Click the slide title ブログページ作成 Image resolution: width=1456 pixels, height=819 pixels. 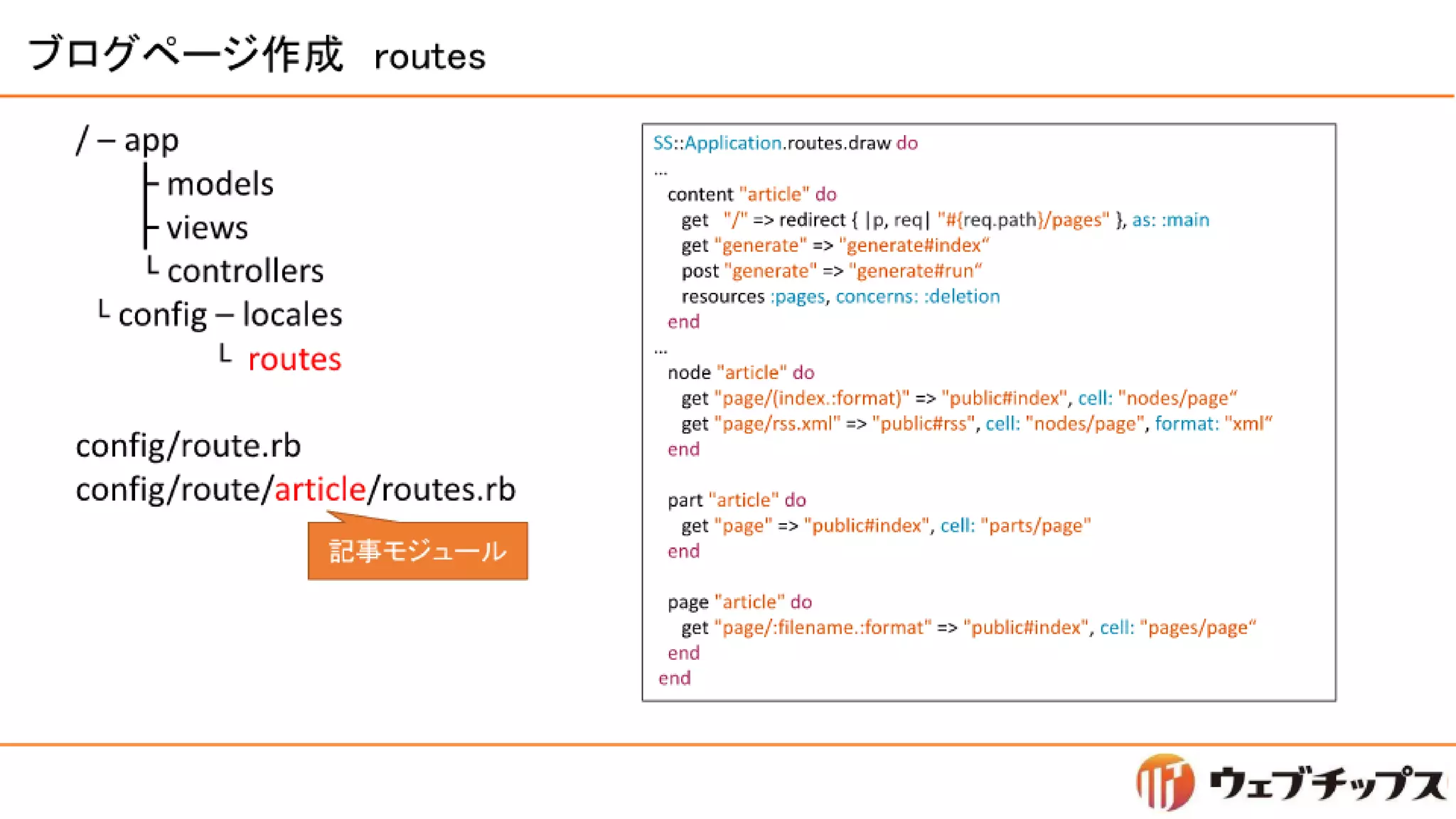point(185,54)
